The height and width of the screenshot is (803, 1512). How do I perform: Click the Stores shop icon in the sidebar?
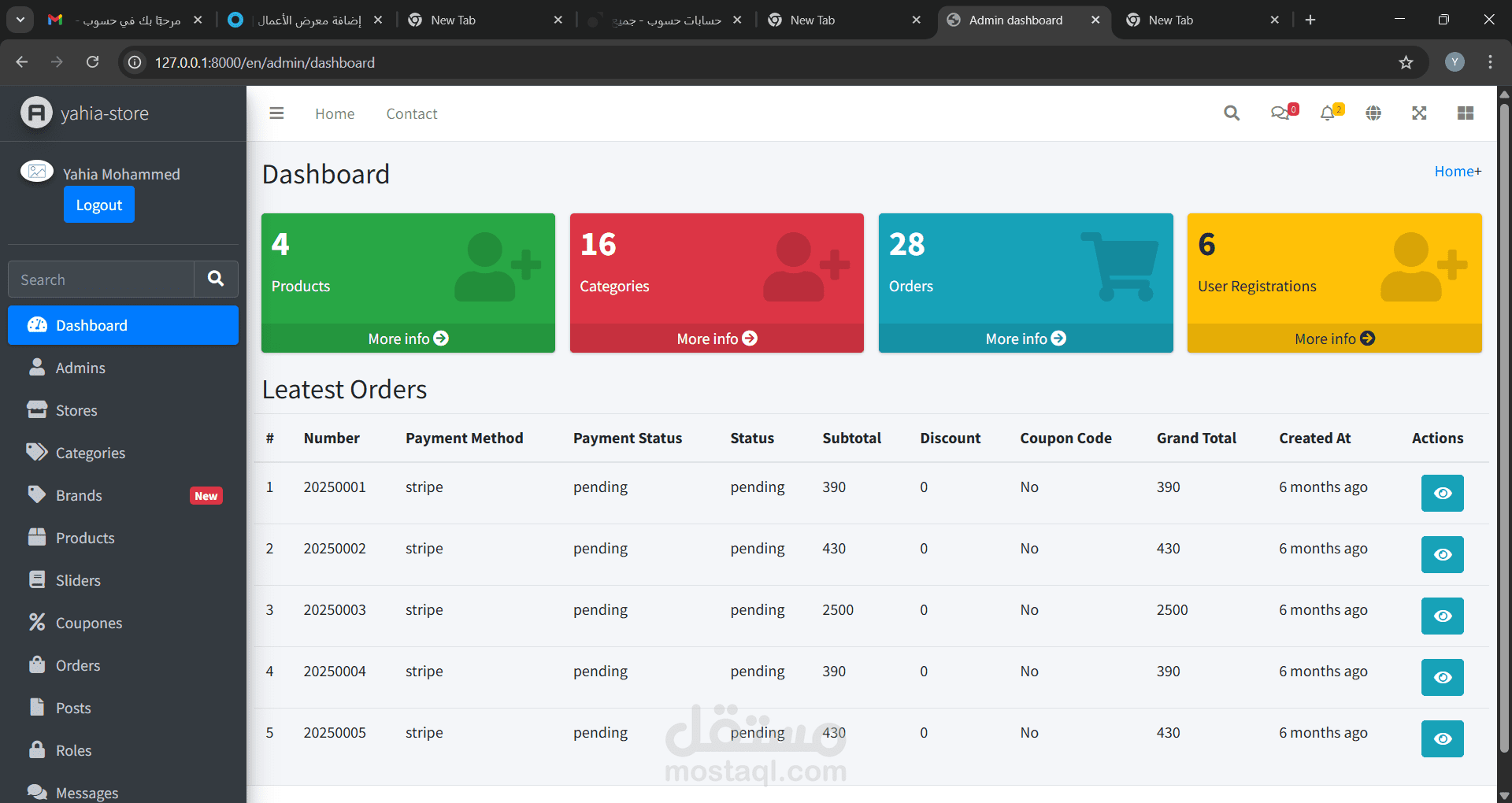coord(37,410)
